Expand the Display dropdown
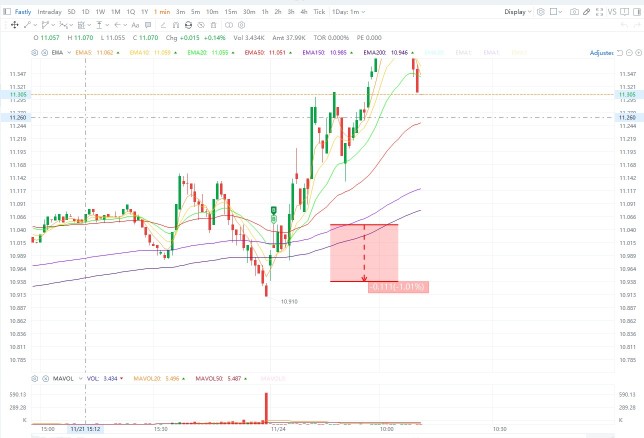Viewport: 644px width, 438px height. [518, 12]
